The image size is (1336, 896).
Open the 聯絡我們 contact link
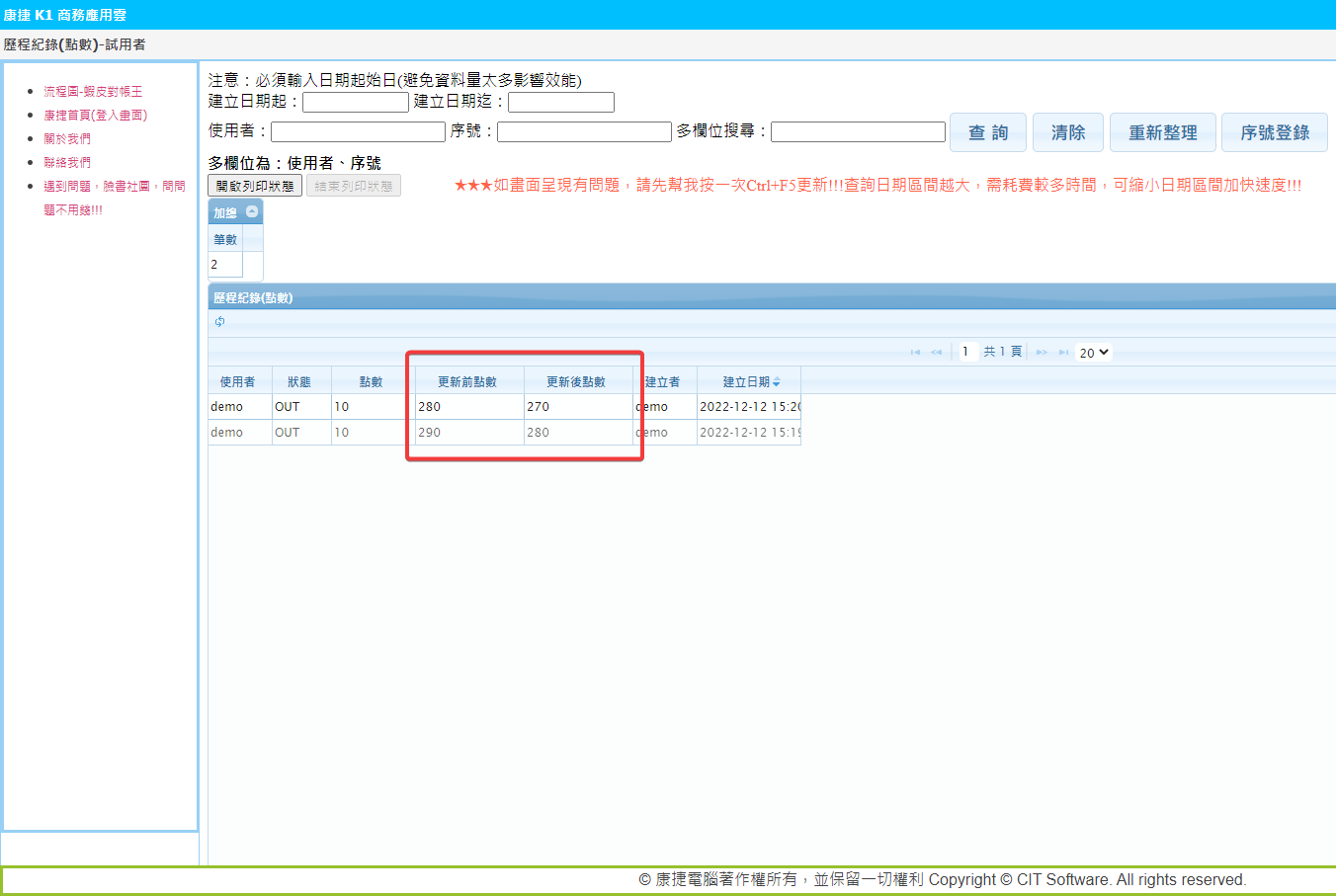pos(67,163)
